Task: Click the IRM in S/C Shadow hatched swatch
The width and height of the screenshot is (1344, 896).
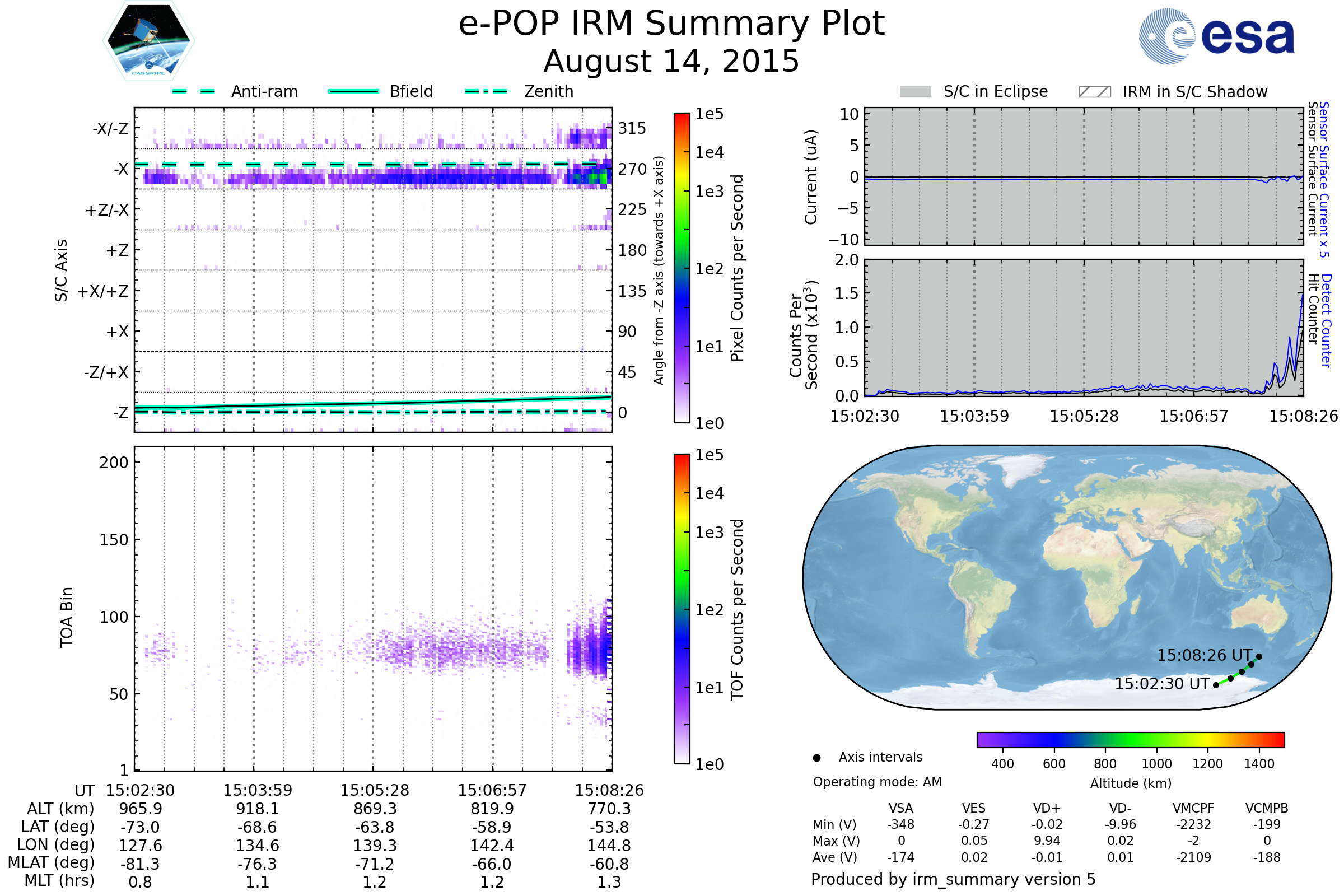Action: [x=1094, y=92]
